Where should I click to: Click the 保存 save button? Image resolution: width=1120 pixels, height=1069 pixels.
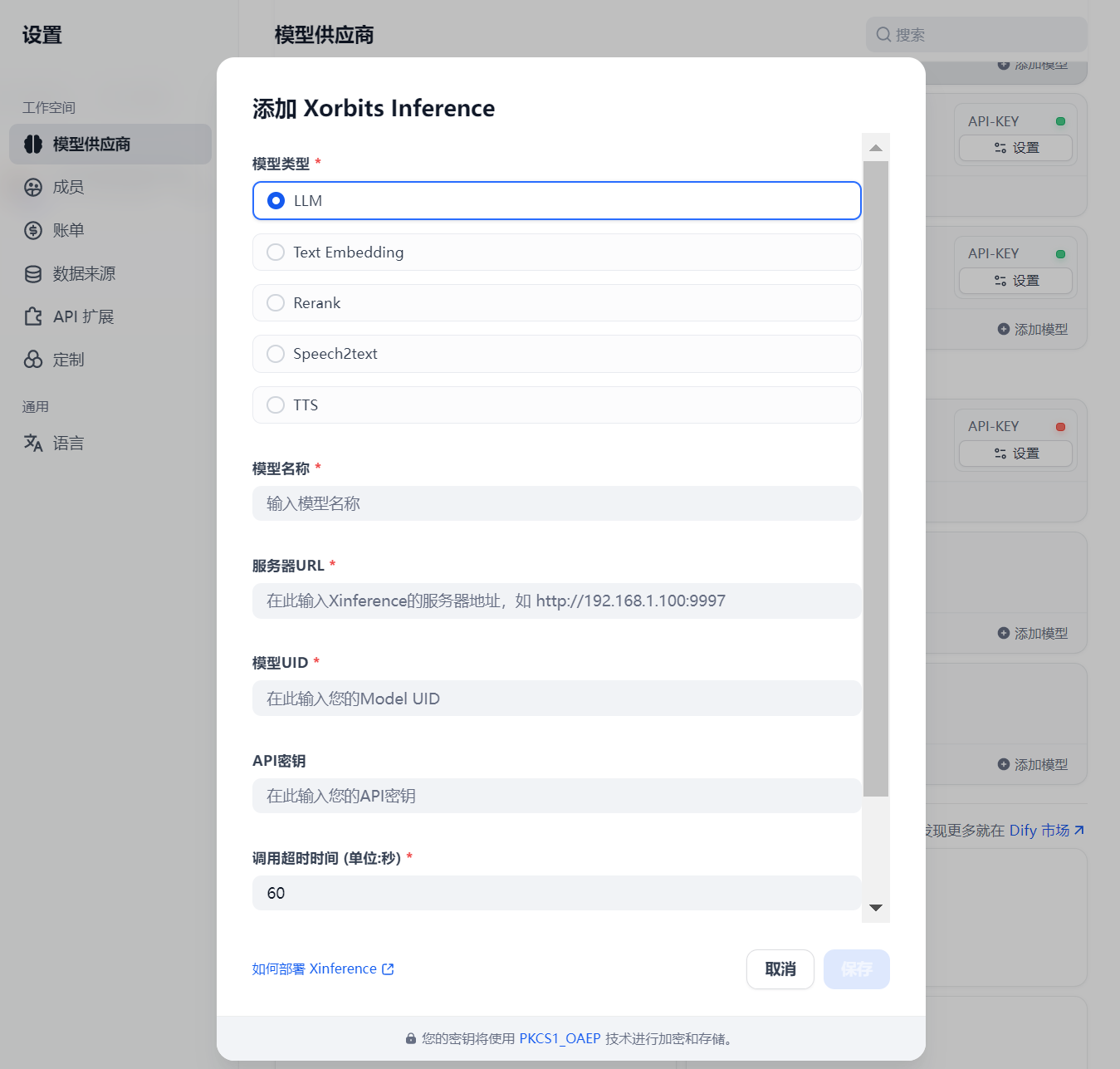(857, 969)
